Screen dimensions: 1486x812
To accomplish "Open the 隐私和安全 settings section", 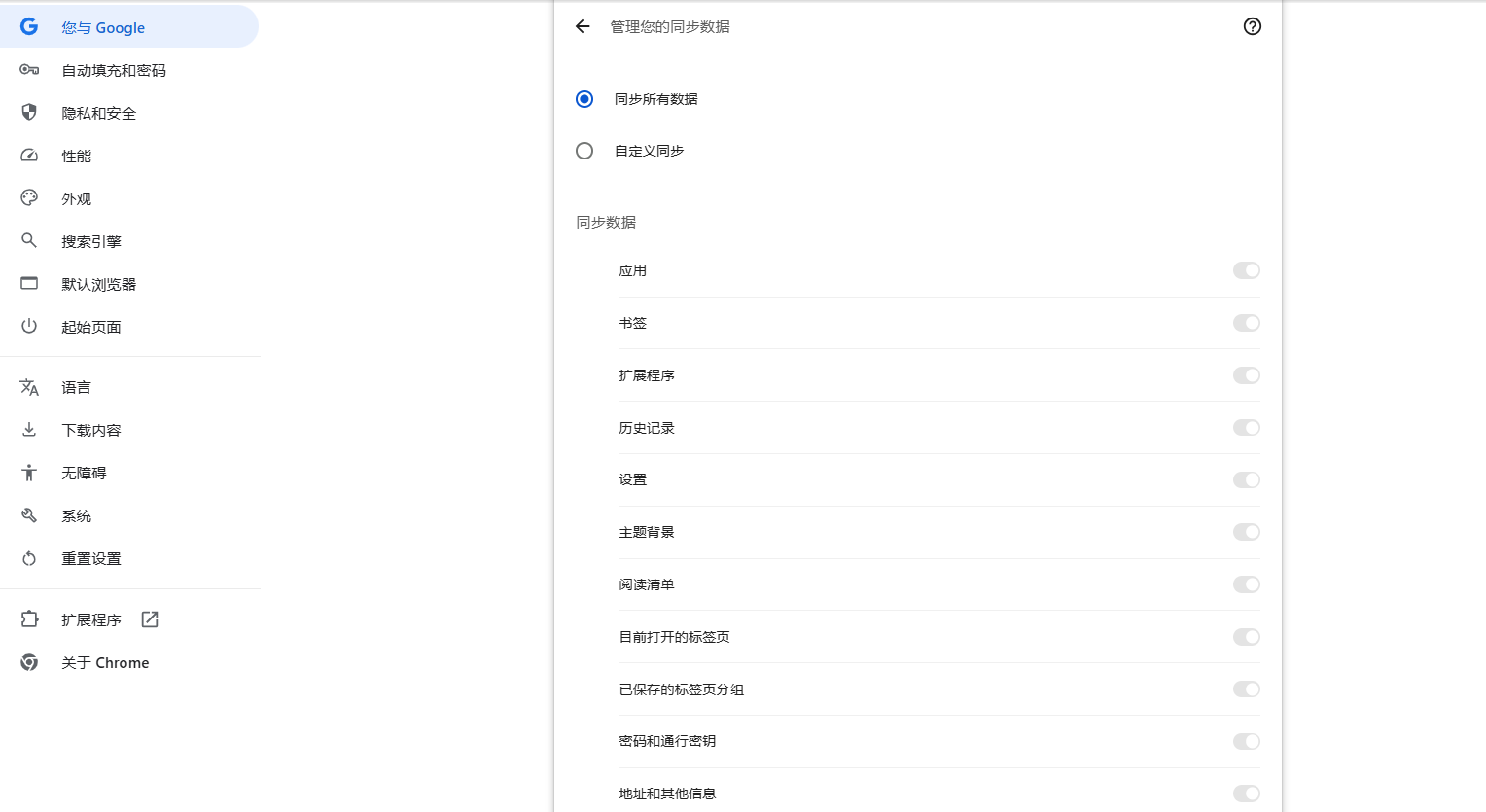I will (x=129, y=113).
